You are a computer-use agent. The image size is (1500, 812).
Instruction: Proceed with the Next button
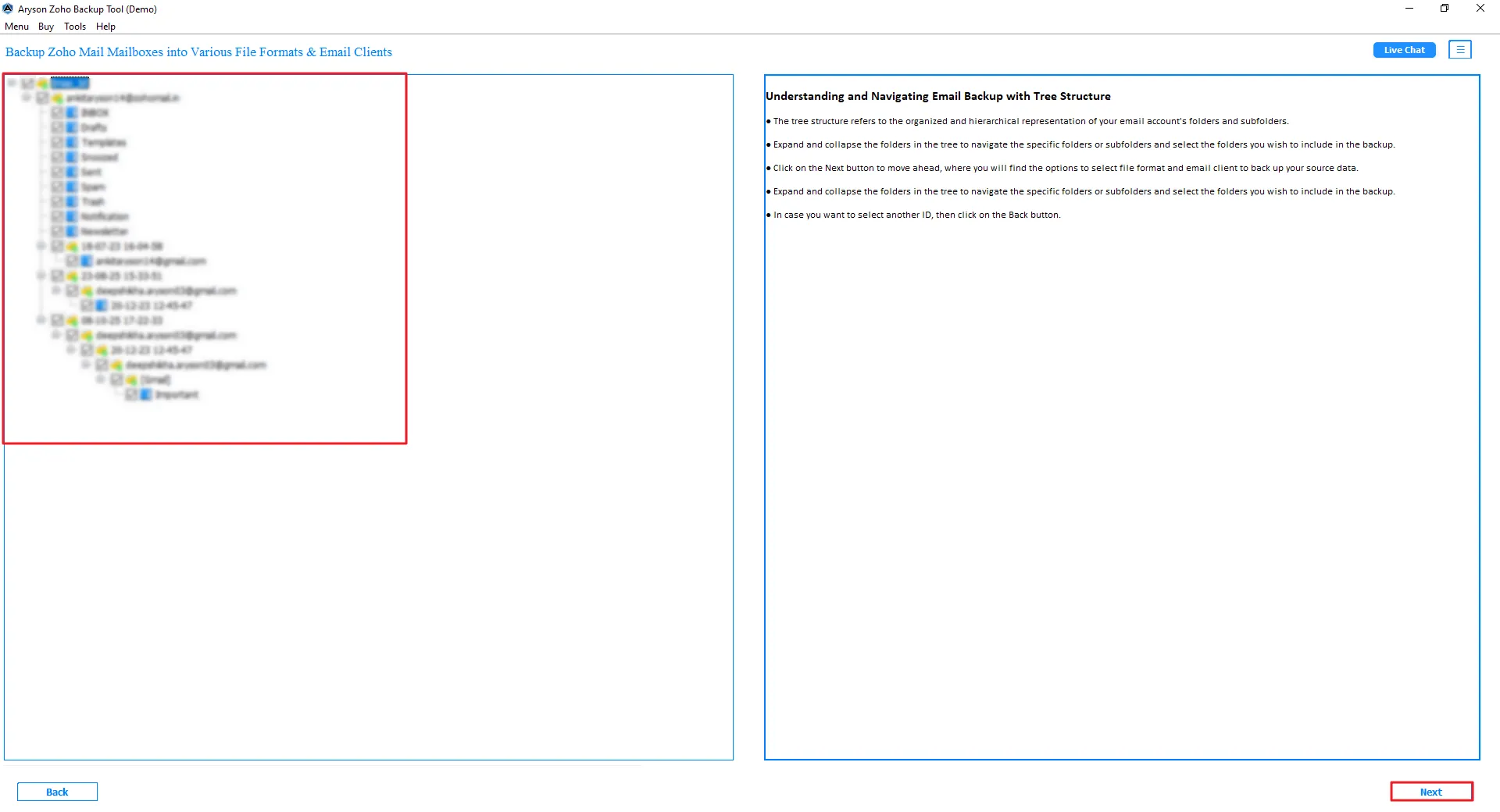[1431, 792]
